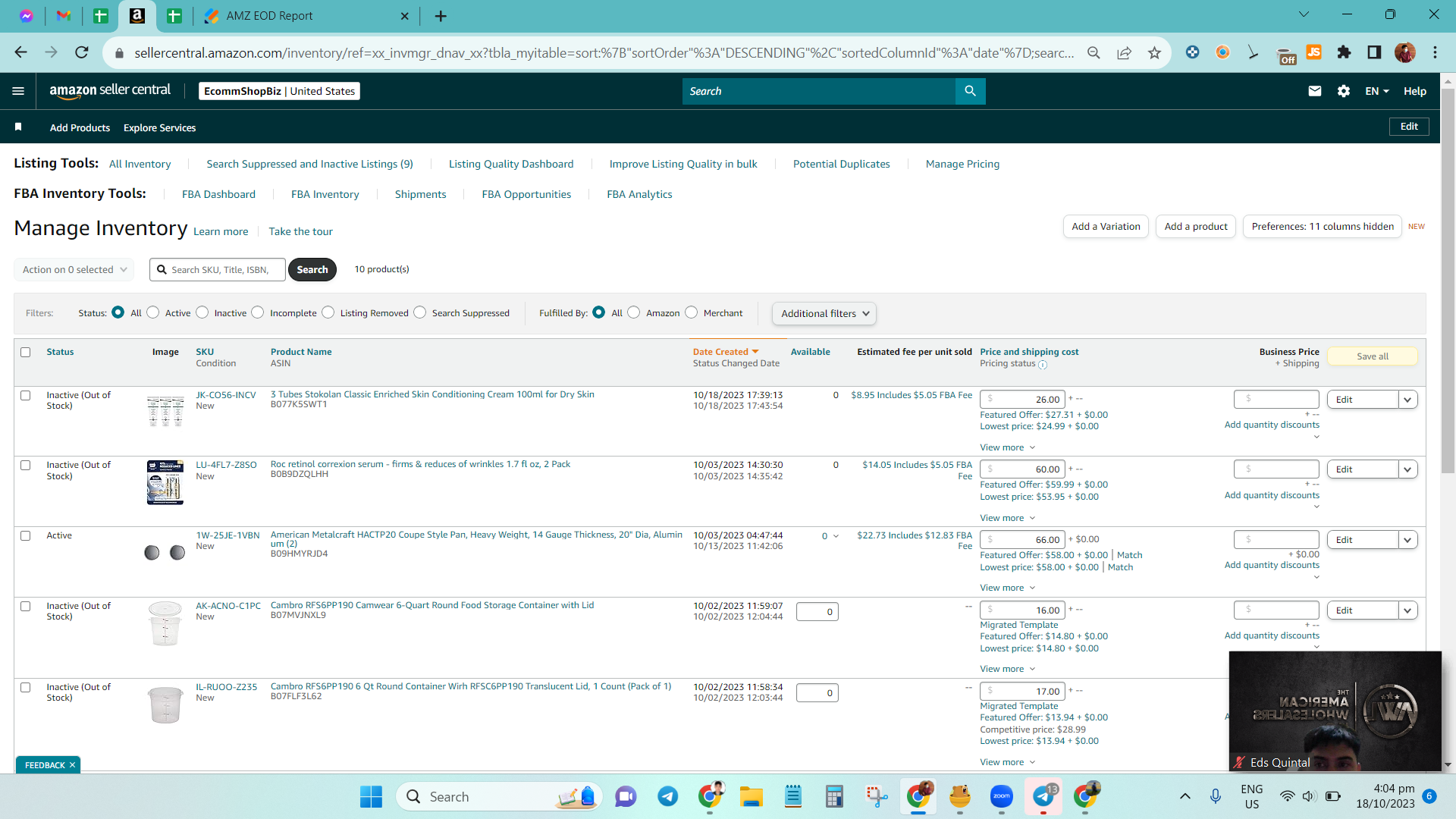Open the Manage Pricing listing tool

tap(962, 164)
